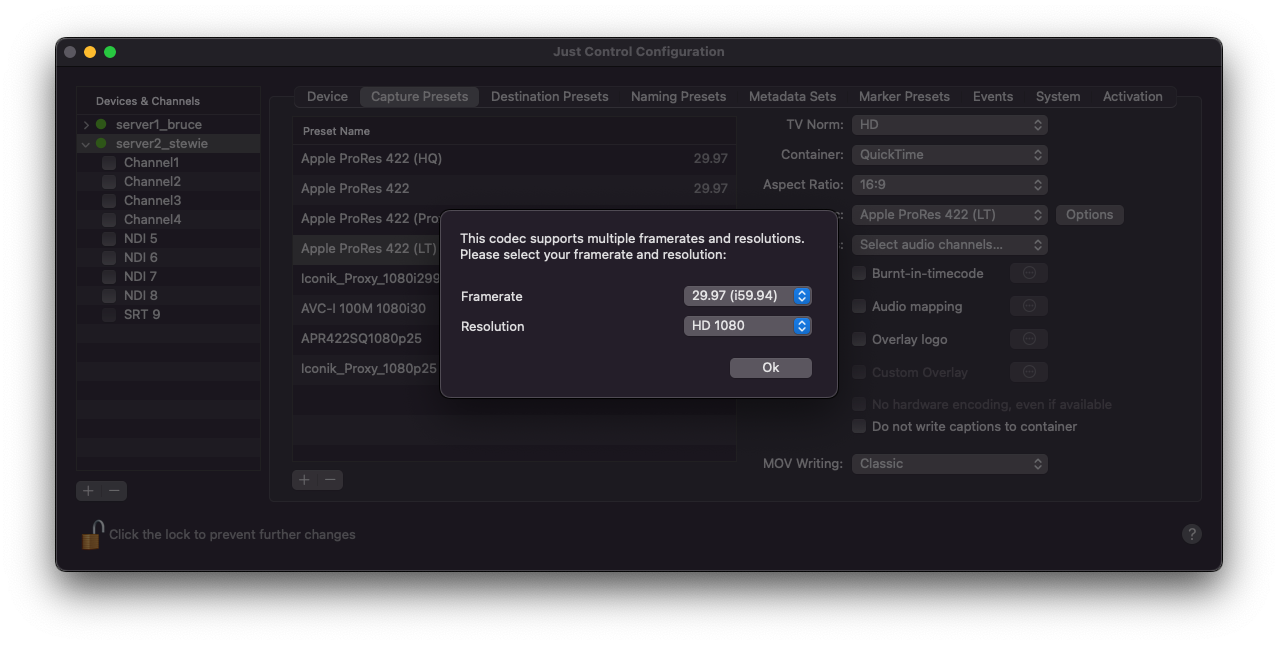Open the Events tab
This screenshot has height=645, width=1278.
(993, 97)
